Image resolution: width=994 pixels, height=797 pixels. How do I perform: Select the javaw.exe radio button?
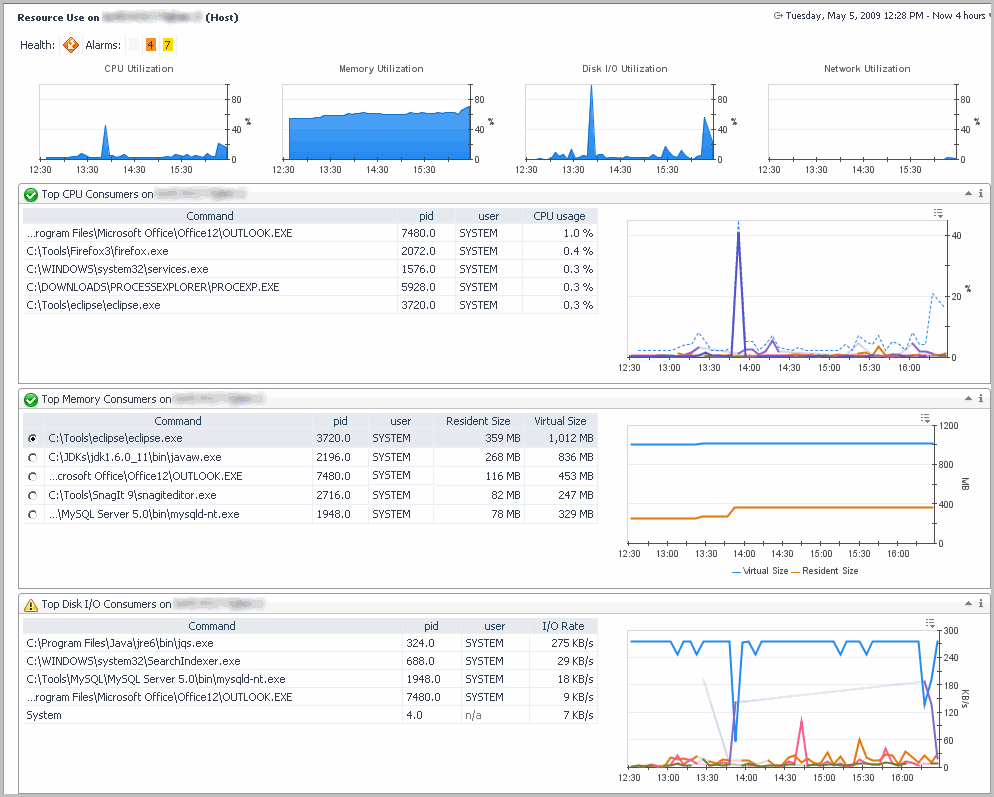pyautogui.click(x=33, y=458)
